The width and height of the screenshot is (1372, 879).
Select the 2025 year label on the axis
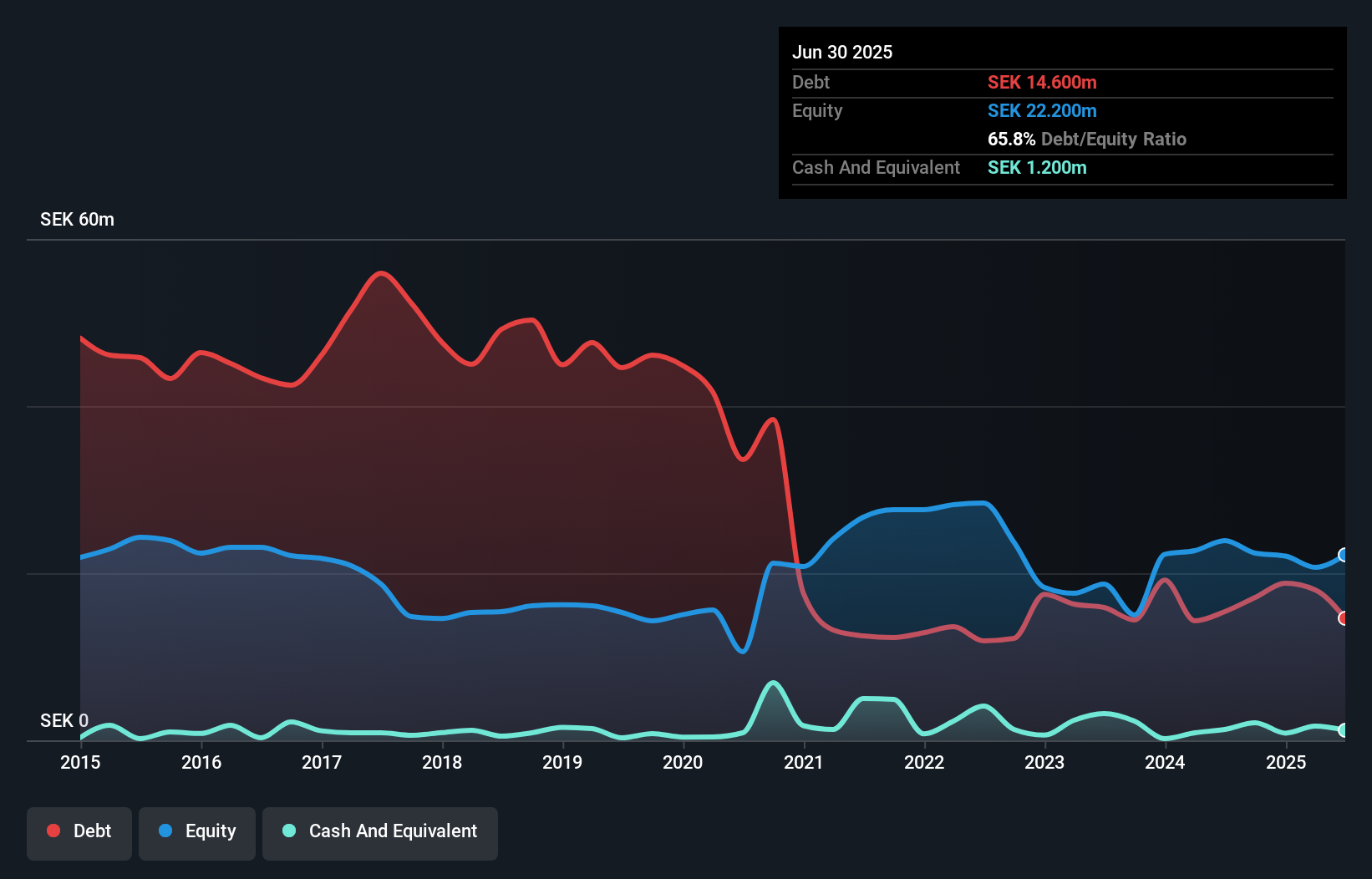[x=1287, y=763]
